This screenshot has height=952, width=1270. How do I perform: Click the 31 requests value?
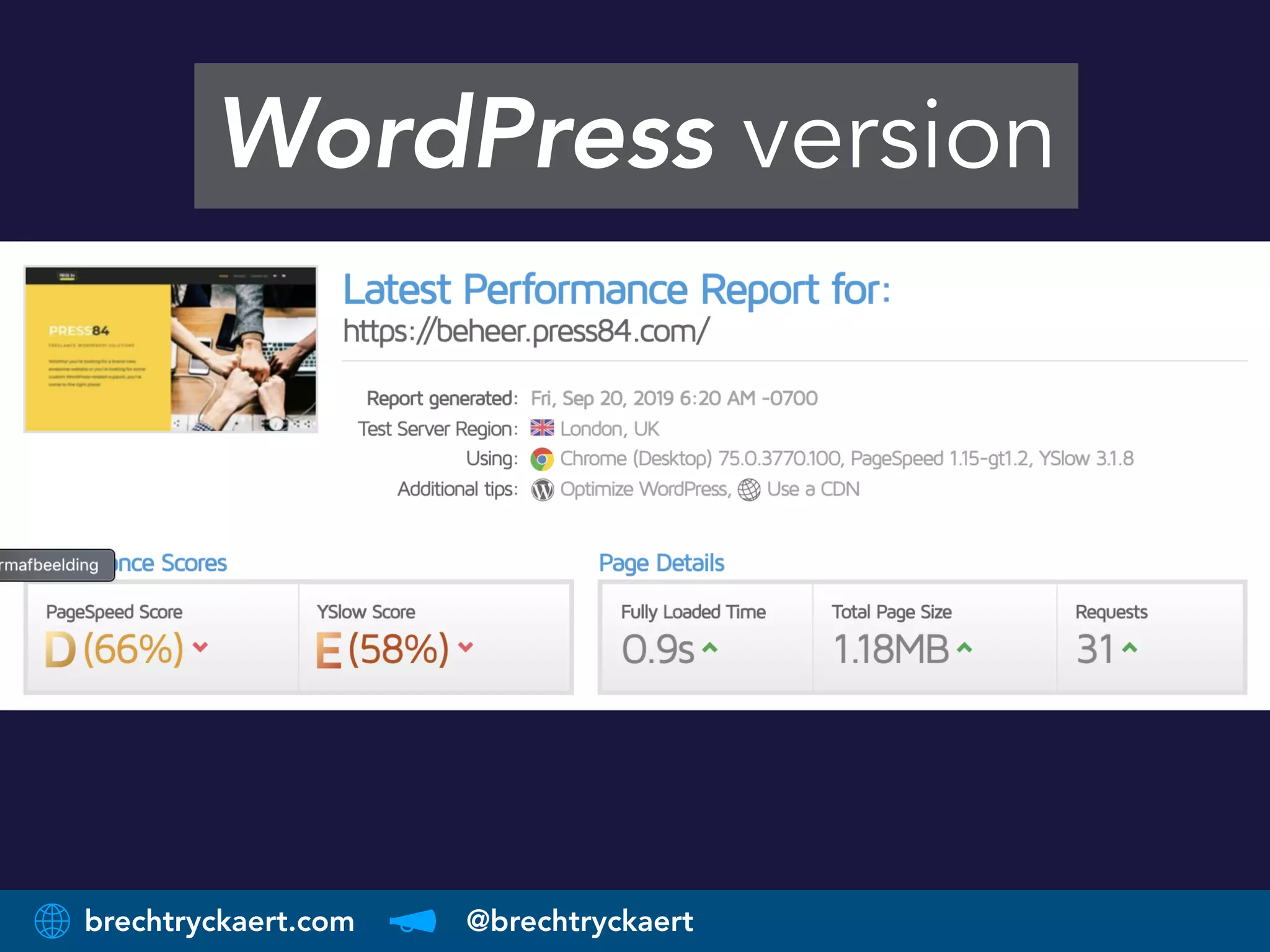point(1095,649)
